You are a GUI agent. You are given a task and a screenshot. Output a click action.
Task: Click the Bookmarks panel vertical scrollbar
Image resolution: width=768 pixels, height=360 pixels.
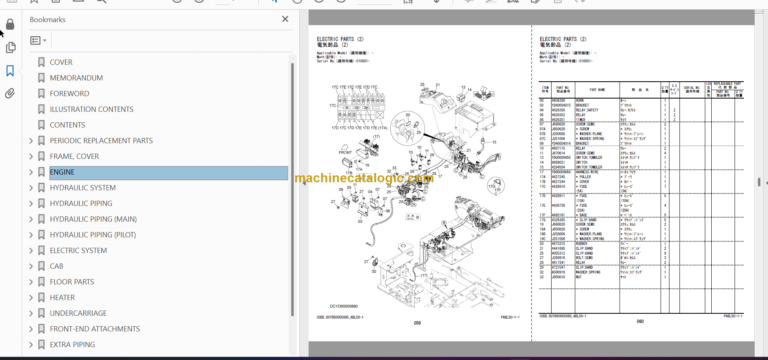tap(292, 189)
